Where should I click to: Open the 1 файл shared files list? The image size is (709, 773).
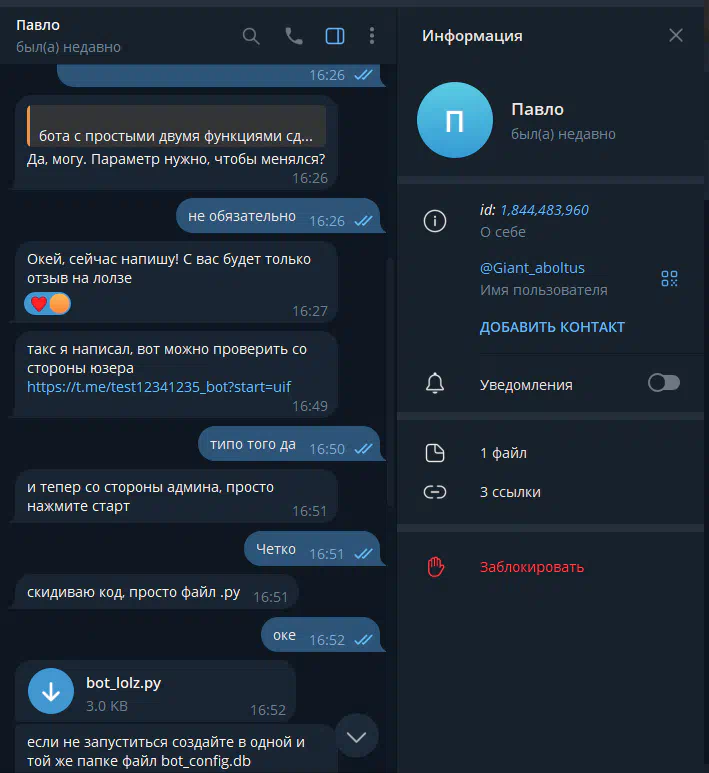tap(550, 453)
